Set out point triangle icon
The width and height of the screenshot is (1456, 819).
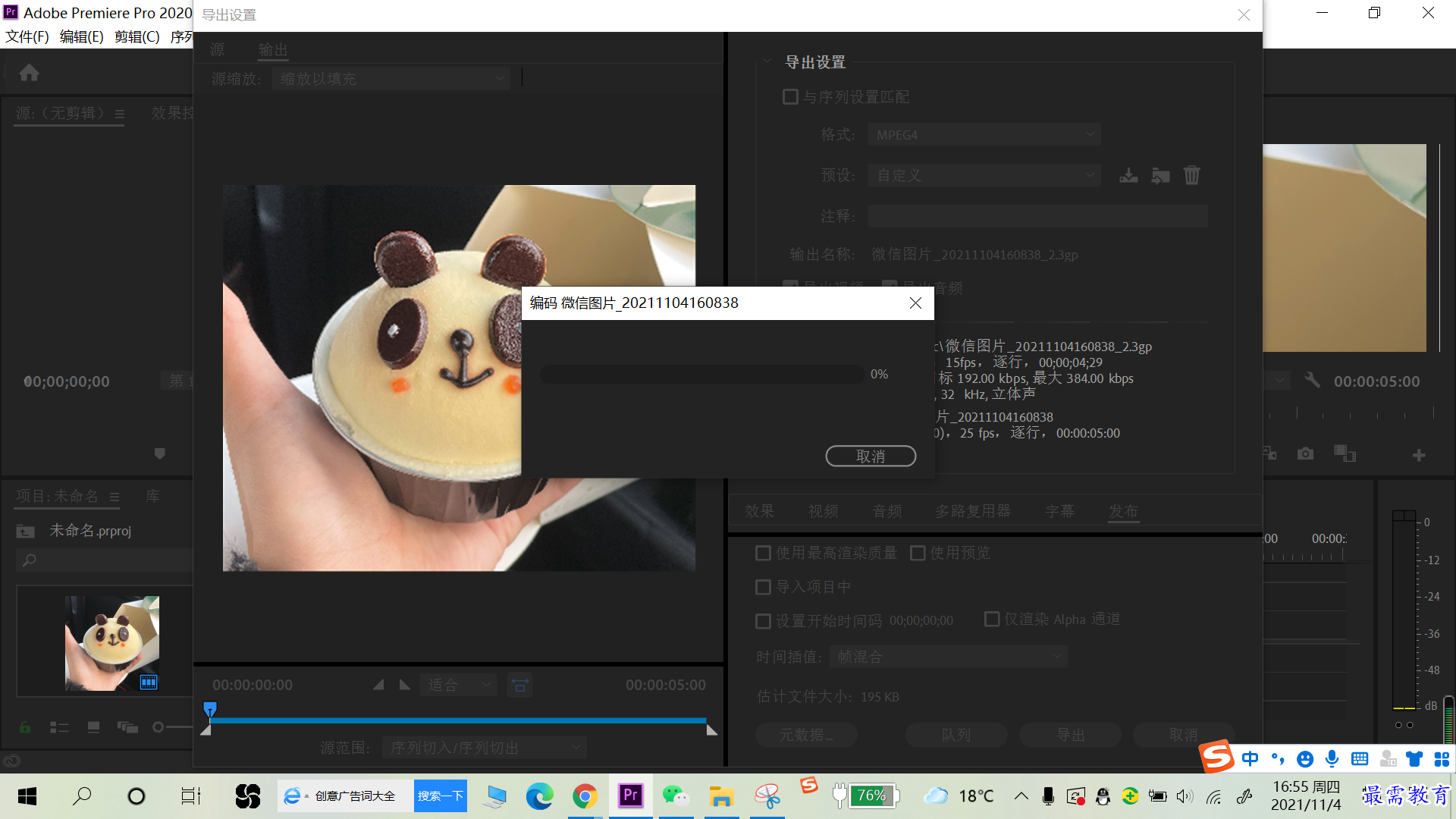(405, 685)
